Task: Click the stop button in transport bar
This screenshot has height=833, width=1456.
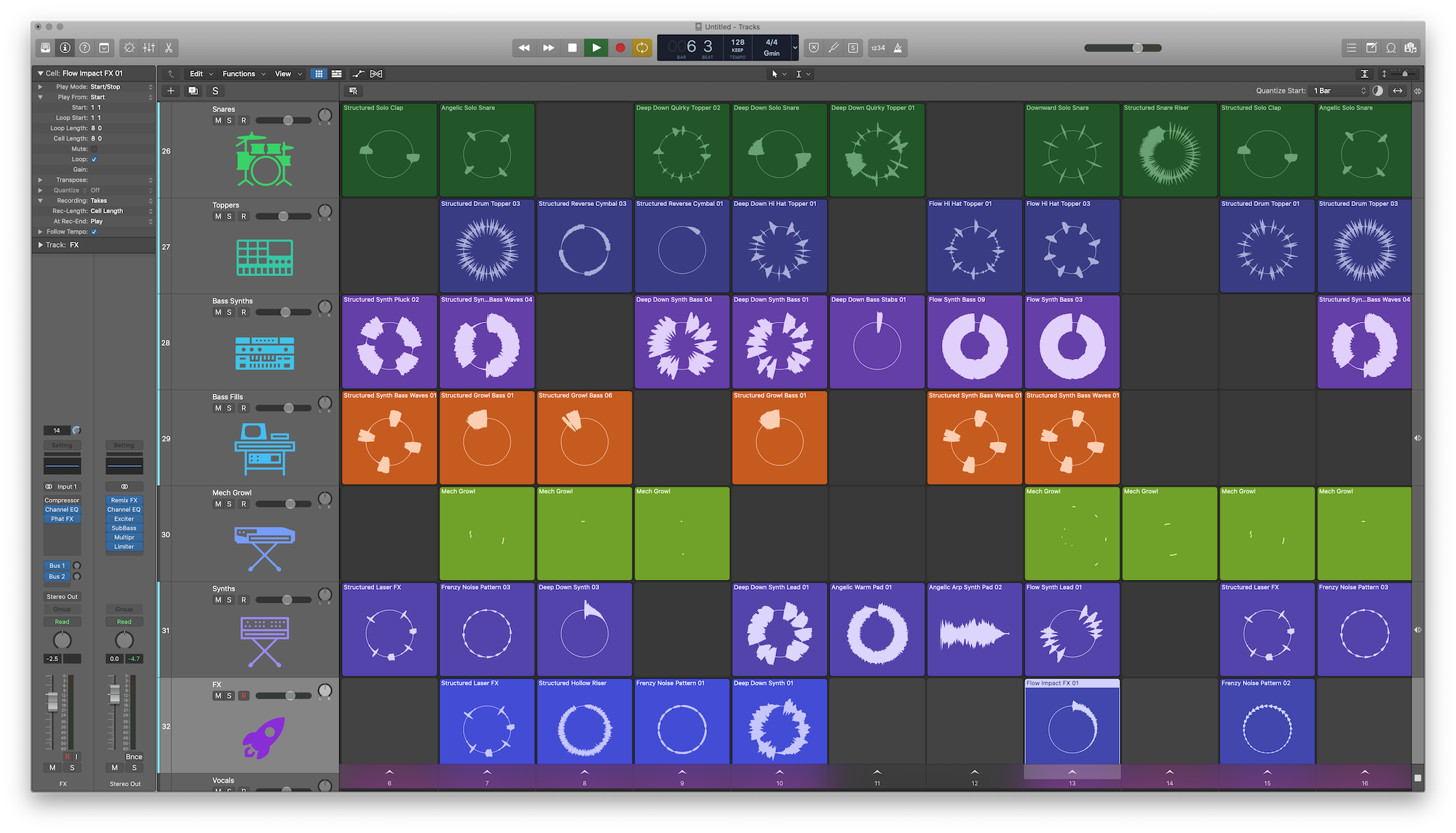Action: pos(571,47)
